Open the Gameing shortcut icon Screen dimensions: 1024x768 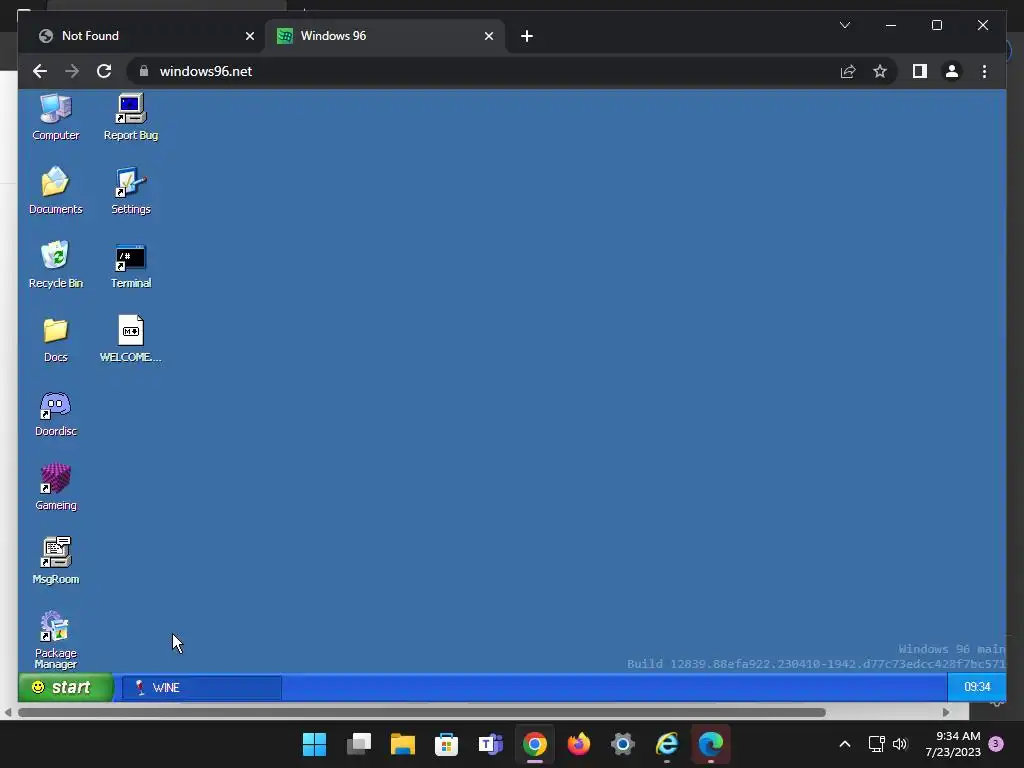pyautogui.click(x=56, y=487)
